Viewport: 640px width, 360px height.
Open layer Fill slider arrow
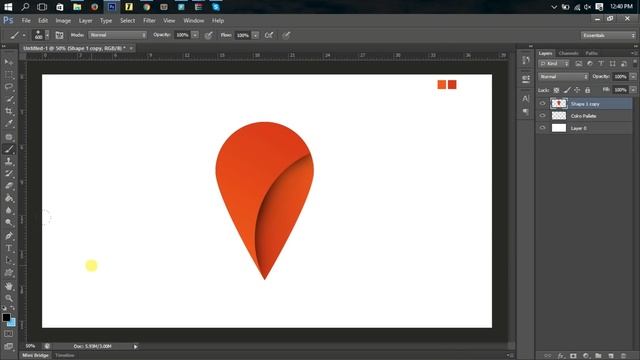coord(633,90)
